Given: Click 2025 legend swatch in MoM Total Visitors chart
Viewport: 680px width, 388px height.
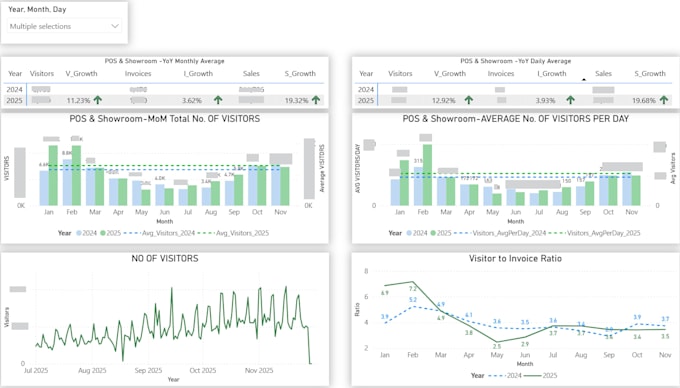Looking at the screenshot, I should [103, 233].
